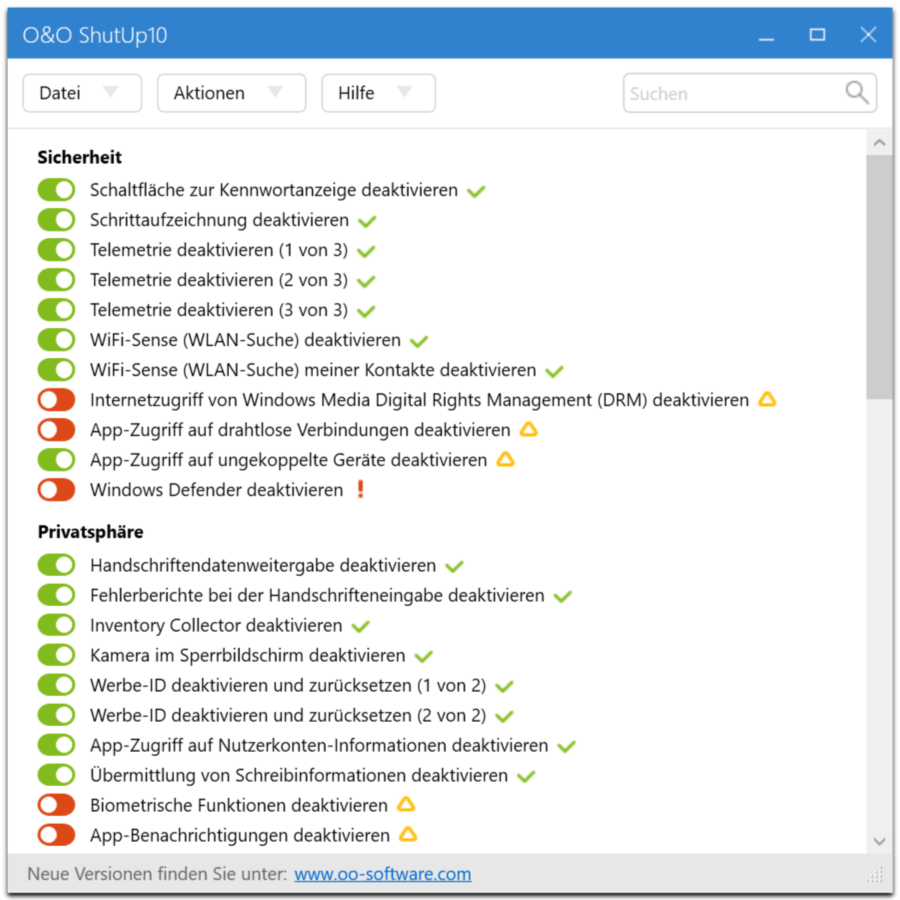
Task: Click checkmark beside Schaltfläche zur Kennwortanzeige
Action: (476, 191)
